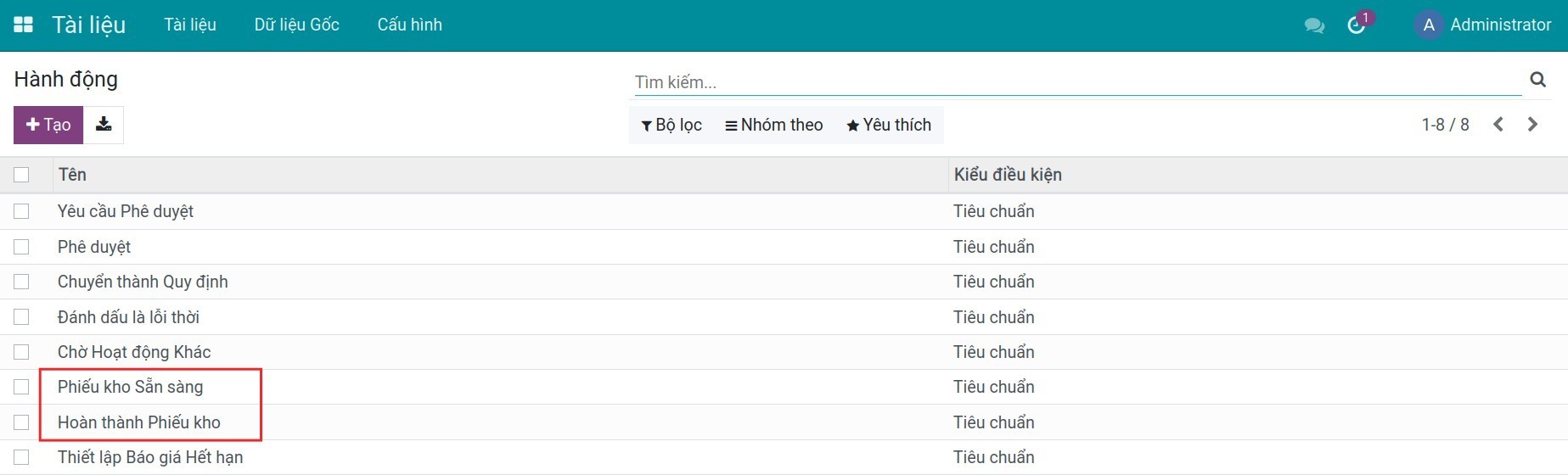The width and height of the screenshot is (1568, 475).
Task: Open the Nhóm theo grouping dropdown
Action: 773,125
